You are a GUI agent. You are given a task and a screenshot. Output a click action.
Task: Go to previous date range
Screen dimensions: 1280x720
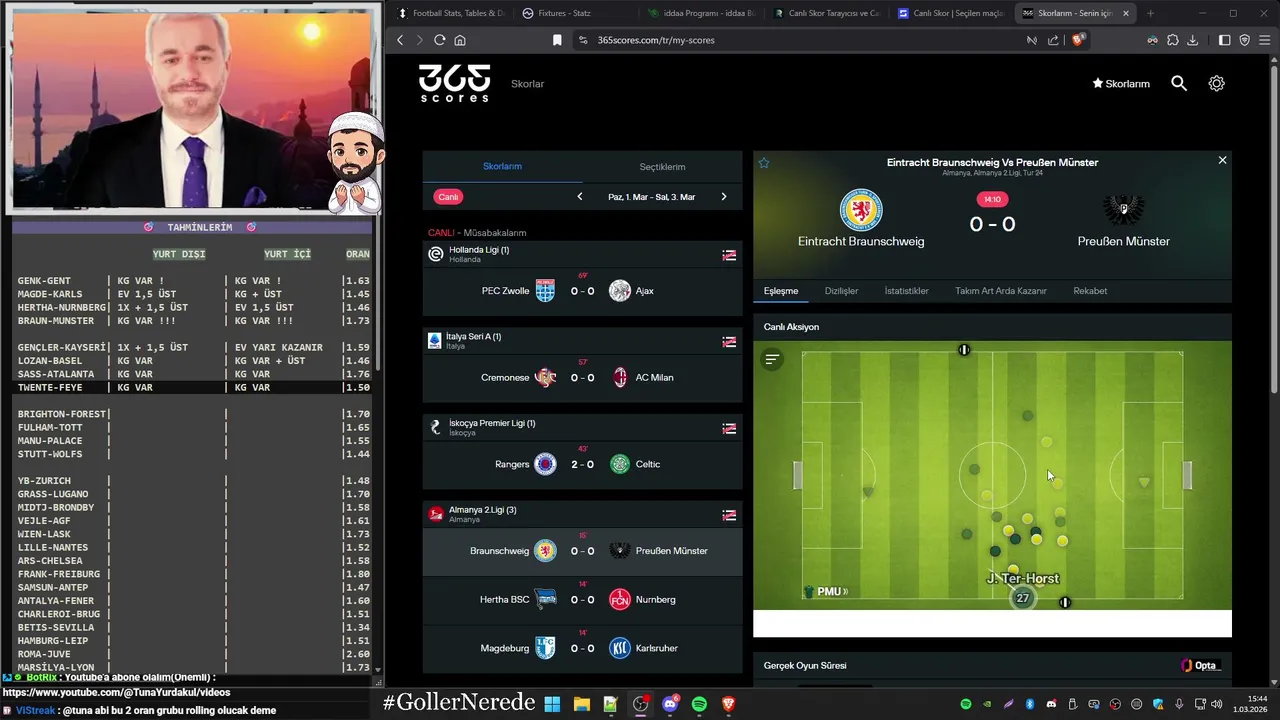pyautogui.click(x=580, y=197)
